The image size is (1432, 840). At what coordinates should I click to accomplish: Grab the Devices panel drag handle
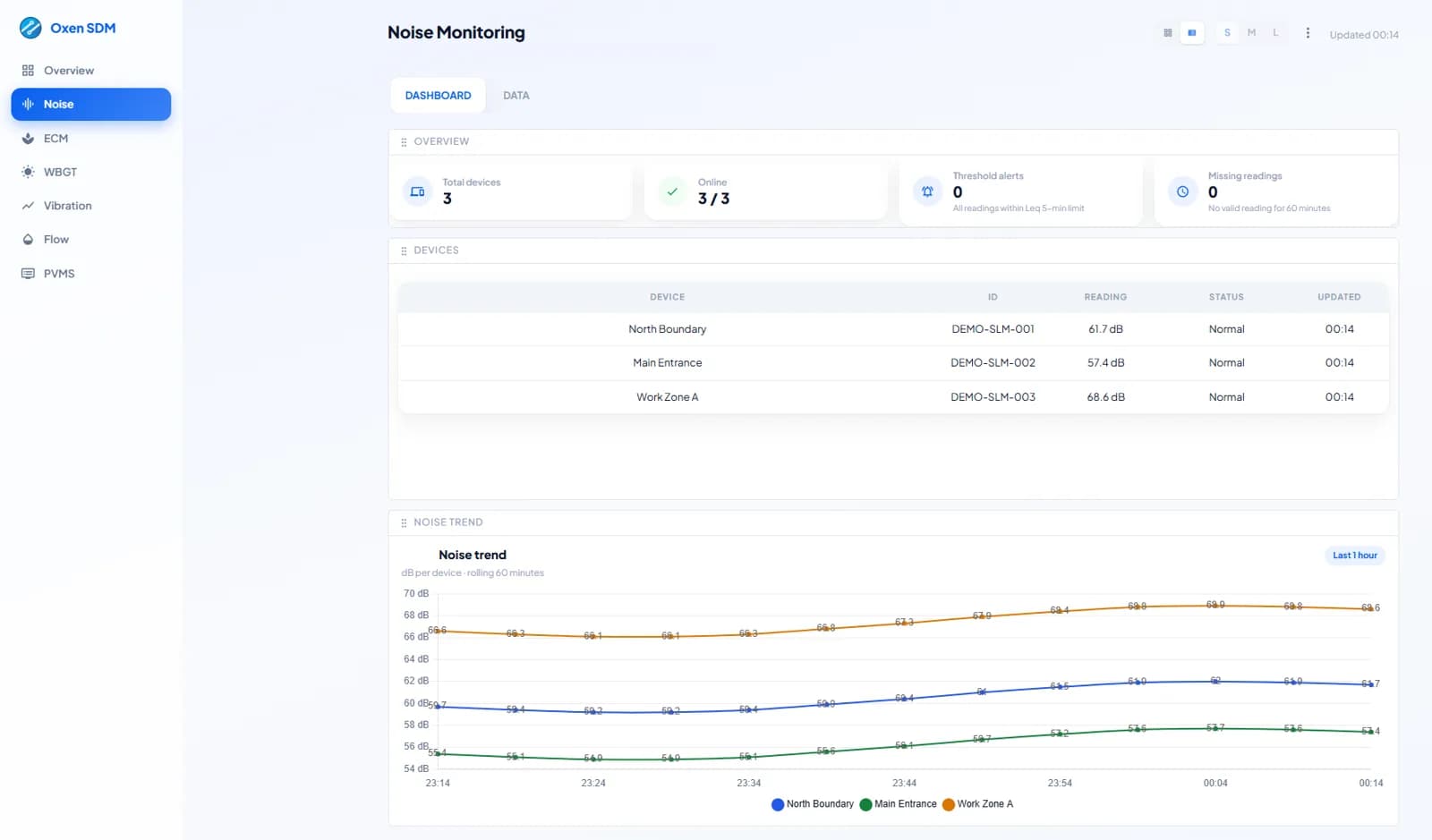tap(404, 251)
